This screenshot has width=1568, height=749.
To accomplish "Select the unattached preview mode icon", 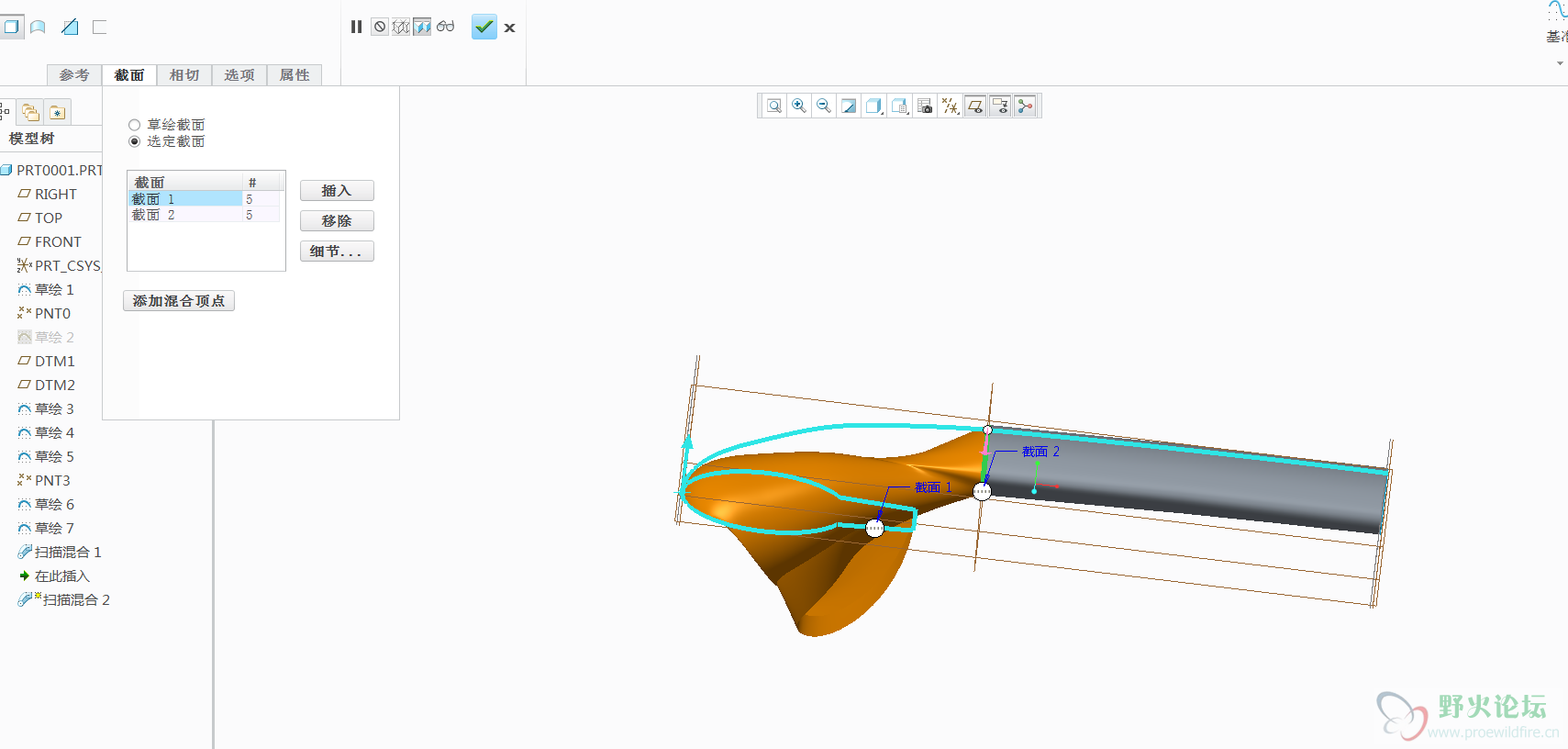I will [x=401, y=27].
